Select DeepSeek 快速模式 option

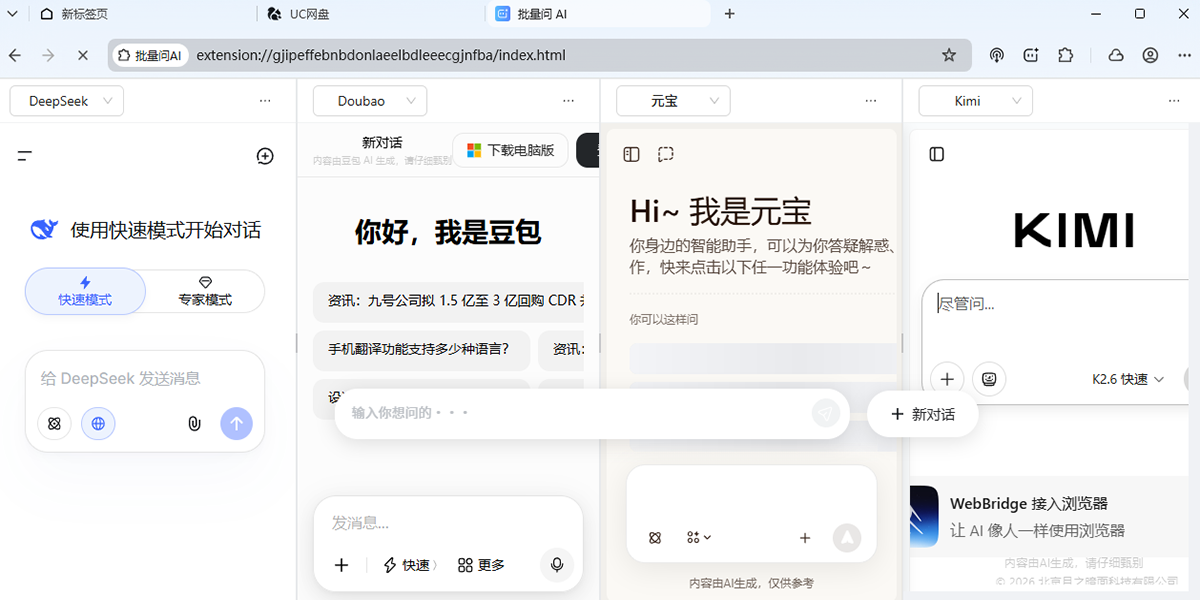(85, 291)
